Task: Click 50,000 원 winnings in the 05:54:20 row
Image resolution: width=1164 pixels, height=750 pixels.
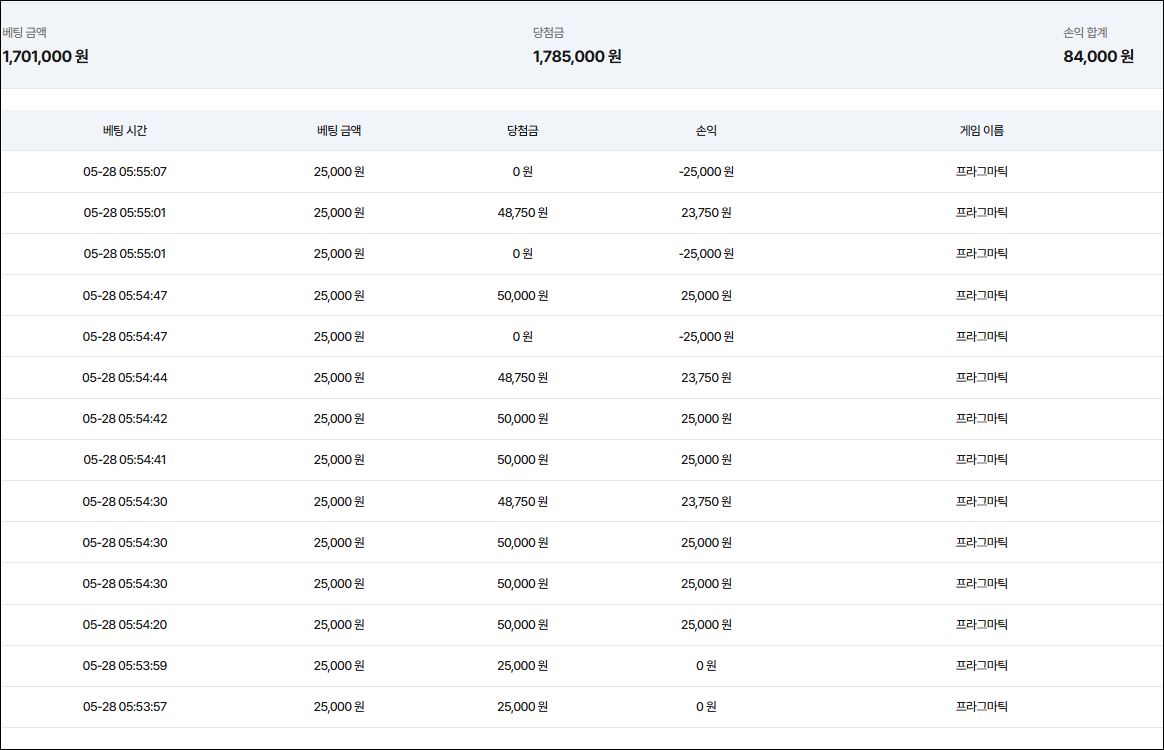Action: (523, 625)
